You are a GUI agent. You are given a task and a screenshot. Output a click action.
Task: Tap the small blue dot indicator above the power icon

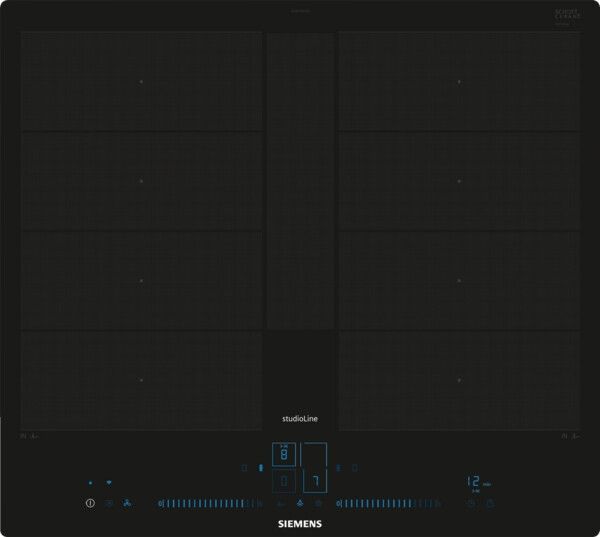[89, 482]
